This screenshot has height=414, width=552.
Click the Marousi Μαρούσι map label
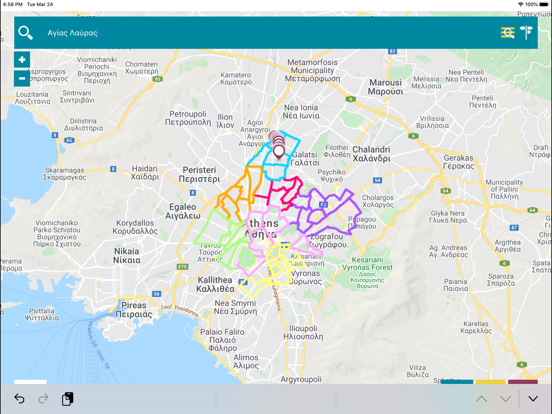point(385,87)
